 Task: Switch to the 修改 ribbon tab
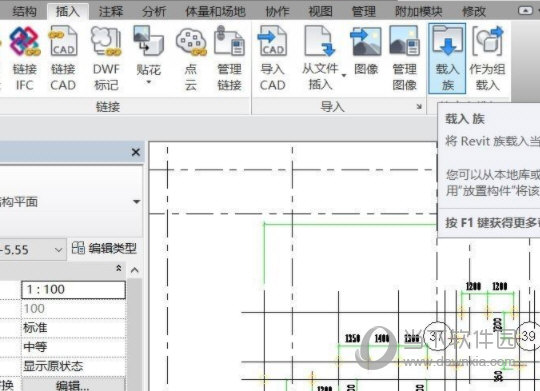pos(474,11)
